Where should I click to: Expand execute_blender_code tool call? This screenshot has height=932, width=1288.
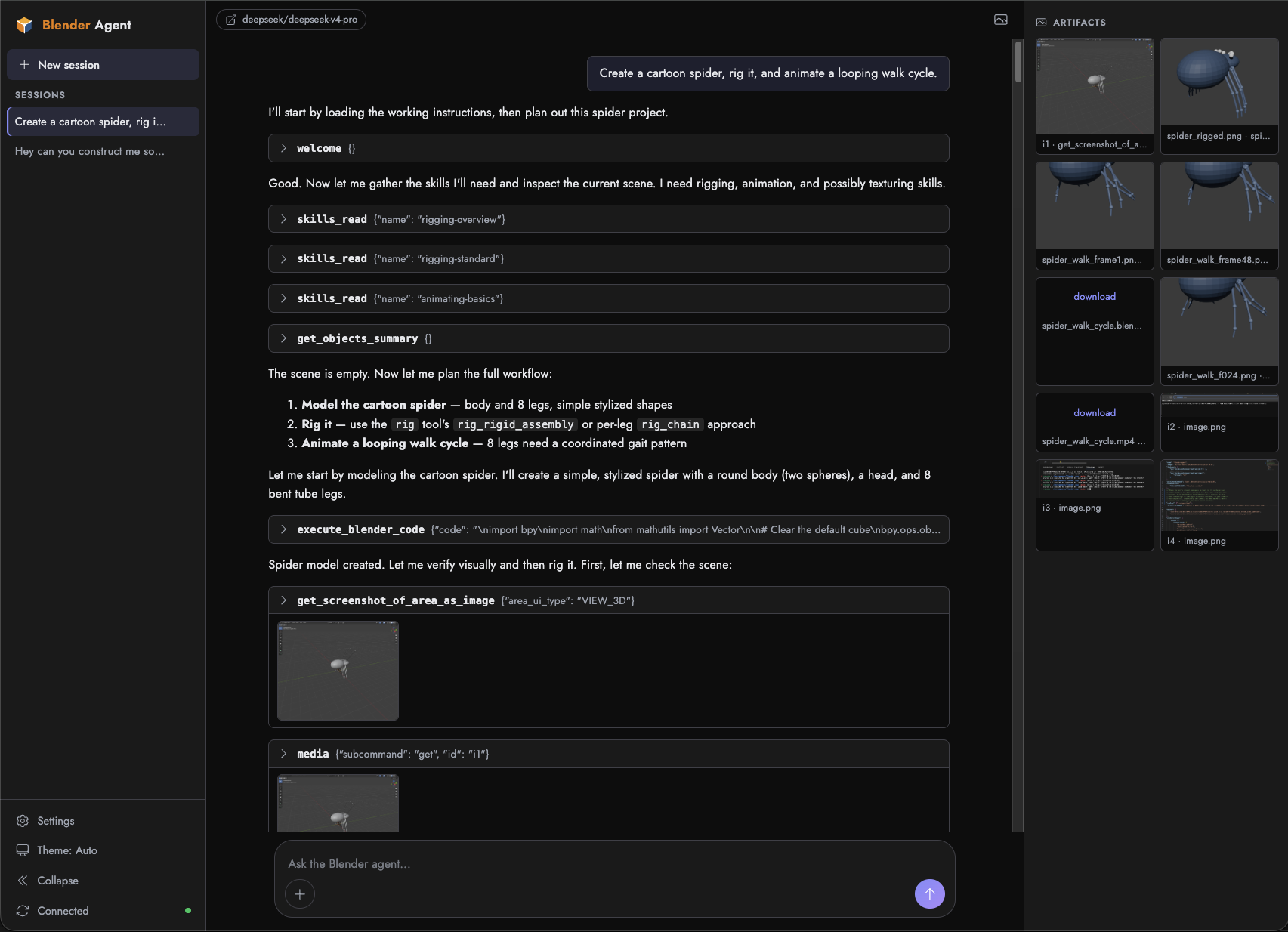pyautogui.click(x=608, y=529)
